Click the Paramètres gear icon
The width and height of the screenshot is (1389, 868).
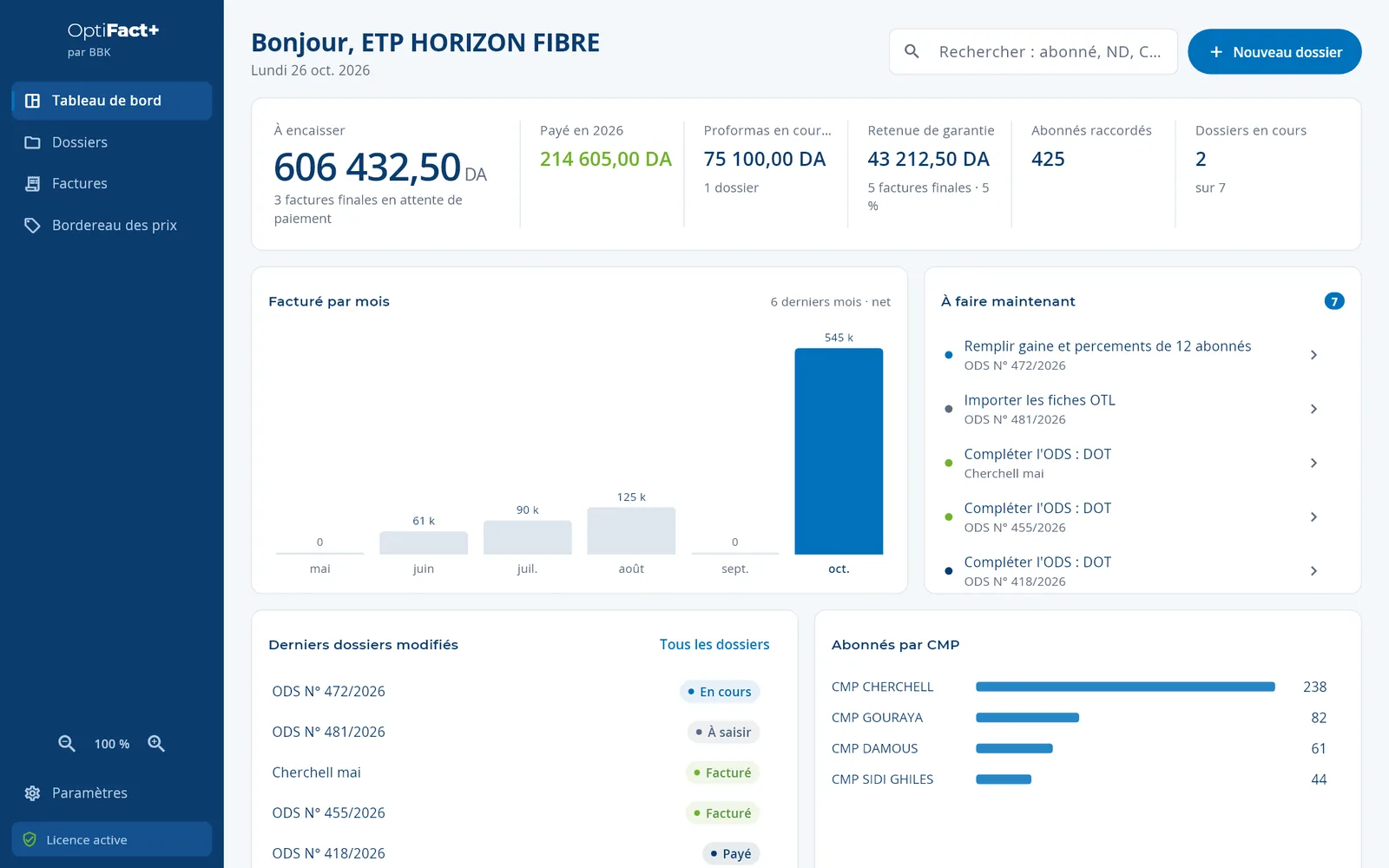pyautogui.click(x=32, y=793)
